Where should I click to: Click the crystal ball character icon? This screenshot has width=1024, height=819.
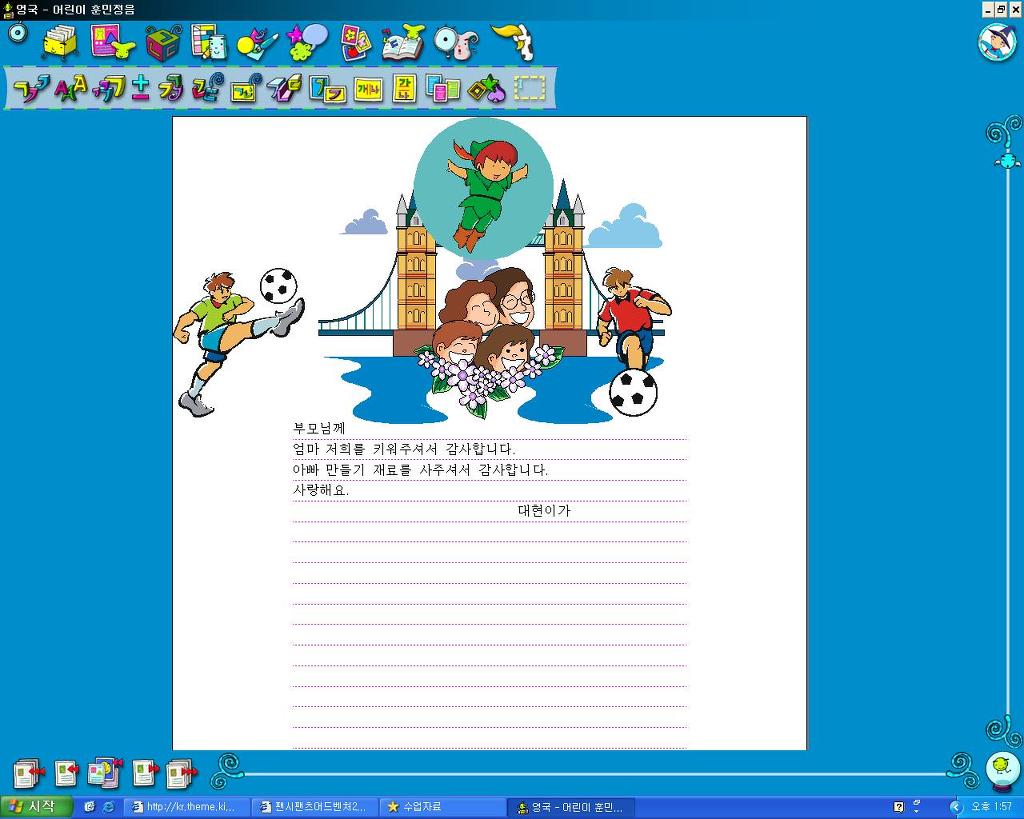pos(1003,773)
